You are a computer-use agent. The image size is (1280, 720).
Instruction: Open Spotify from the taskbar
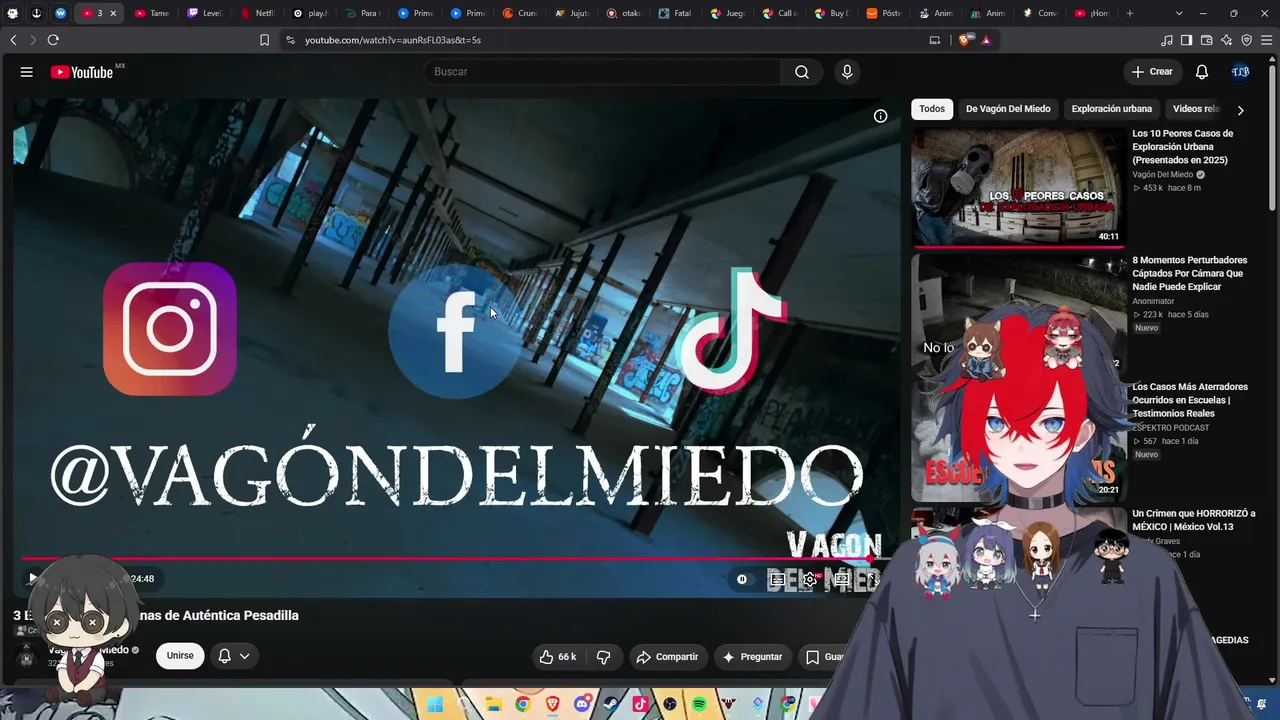click(700, 705)
